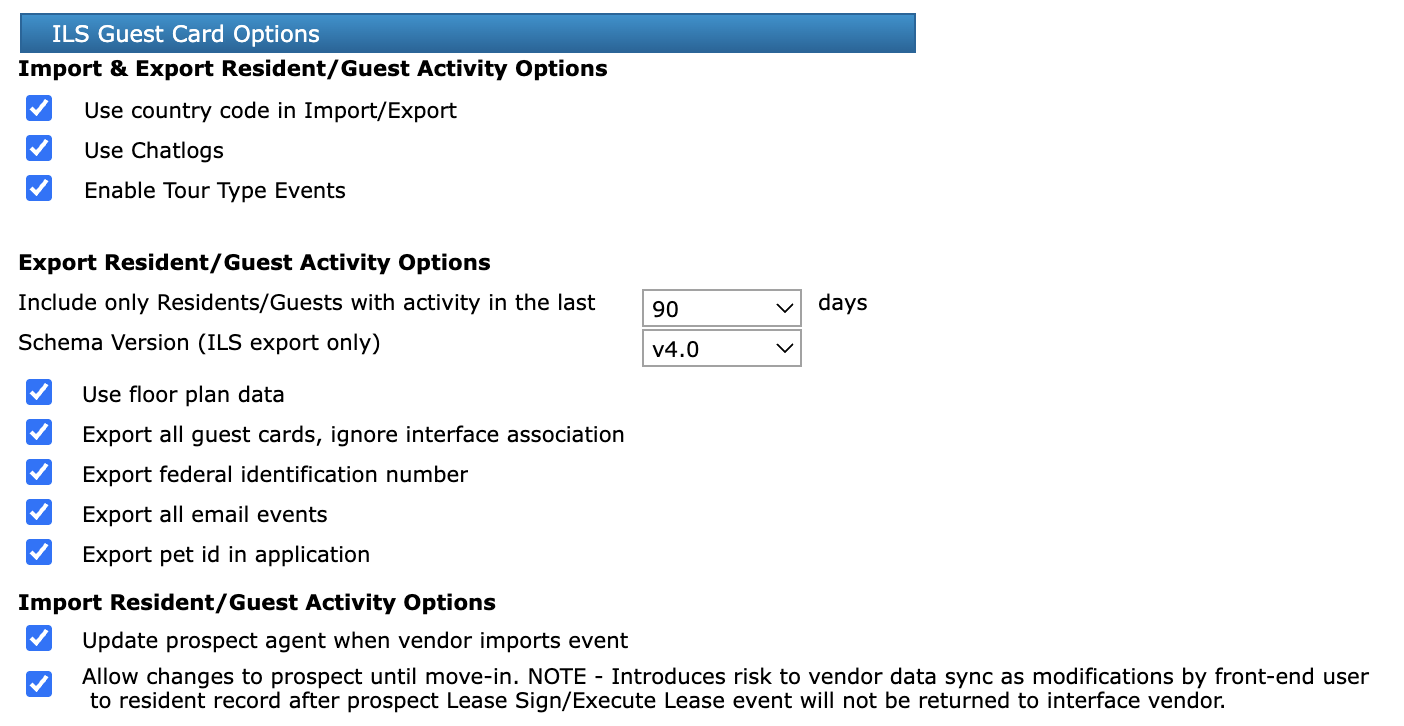Uncheck Export all email events
This screenshot has height=726, width=1404.
[39, 512]
